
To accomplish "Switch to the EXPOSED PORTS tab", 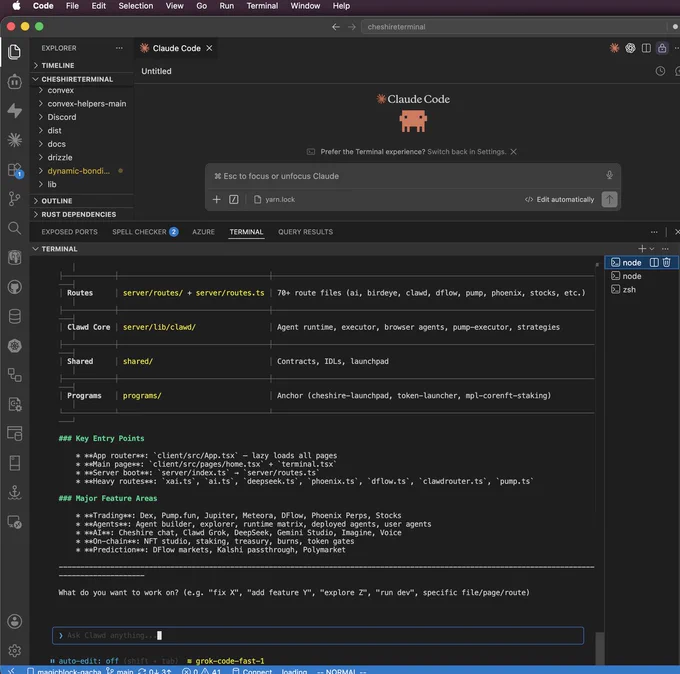I will point(69,232).
